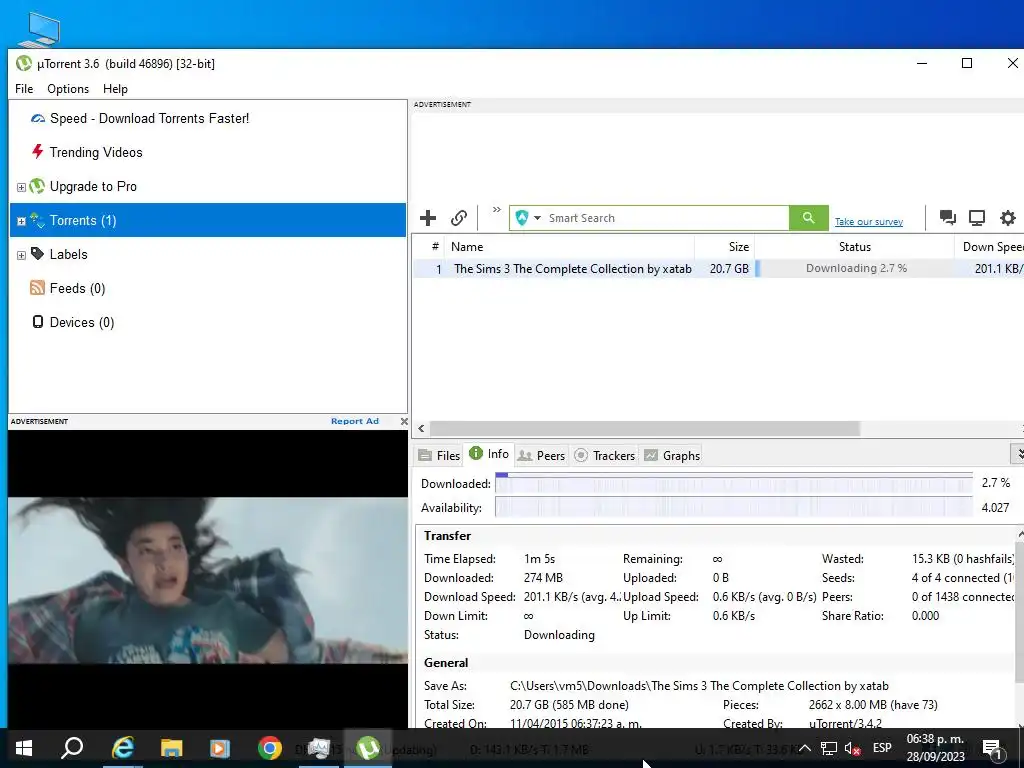
Task: Show hidden system tray icons
Action: click(805, 748)
